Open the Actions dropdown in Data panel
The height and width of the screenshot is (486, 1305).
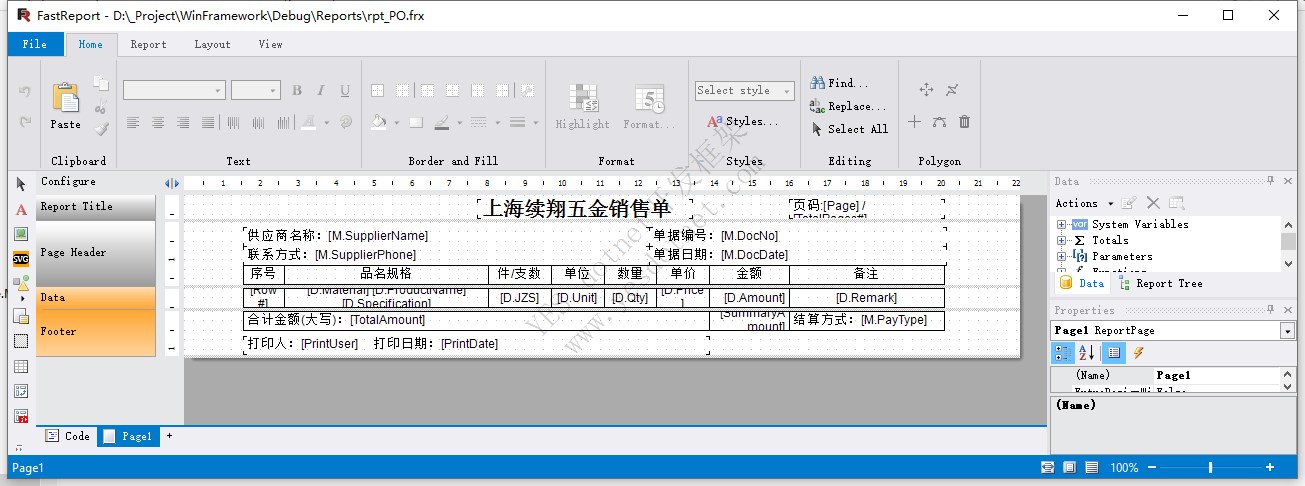click(1084, 203)
